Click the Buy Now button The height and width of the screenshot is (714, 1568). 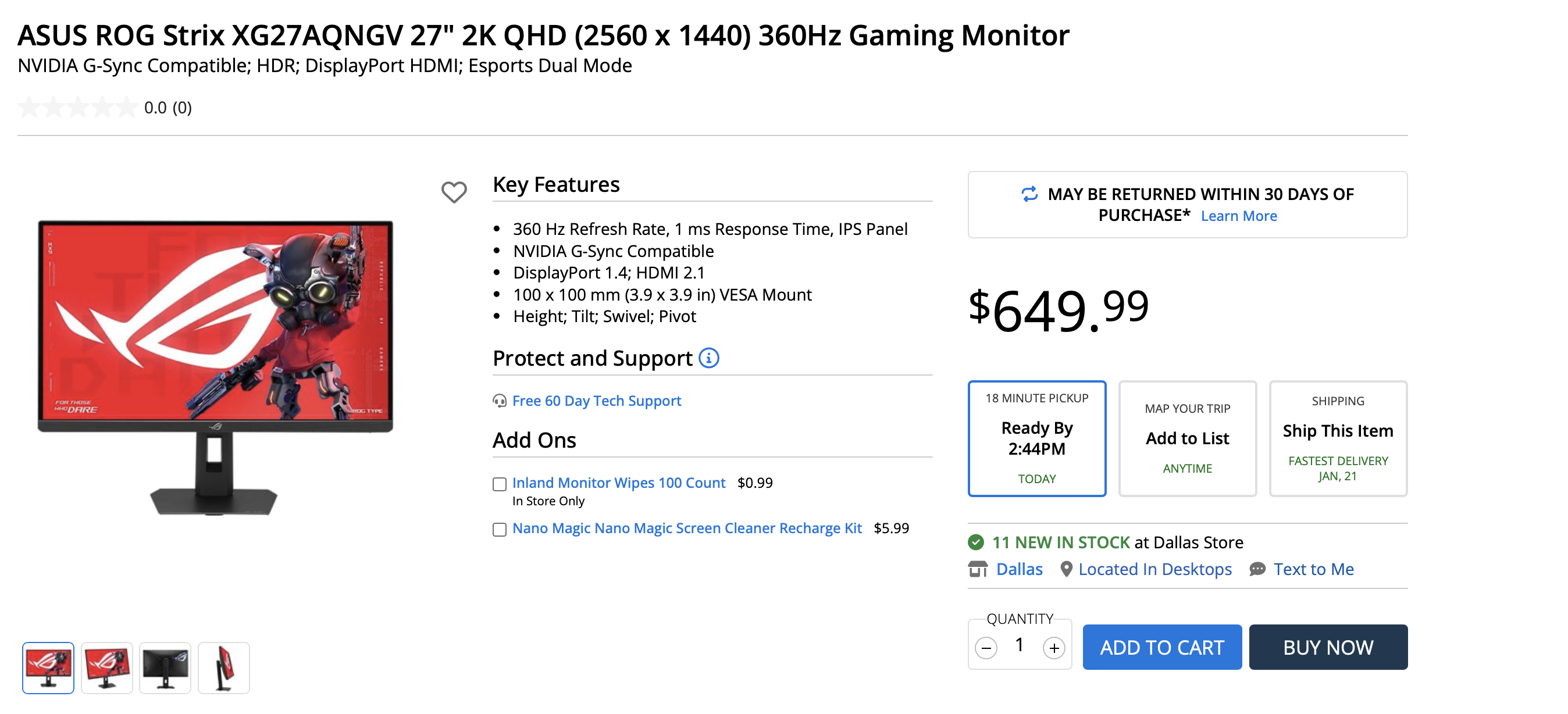click(x=1328, y=647)
